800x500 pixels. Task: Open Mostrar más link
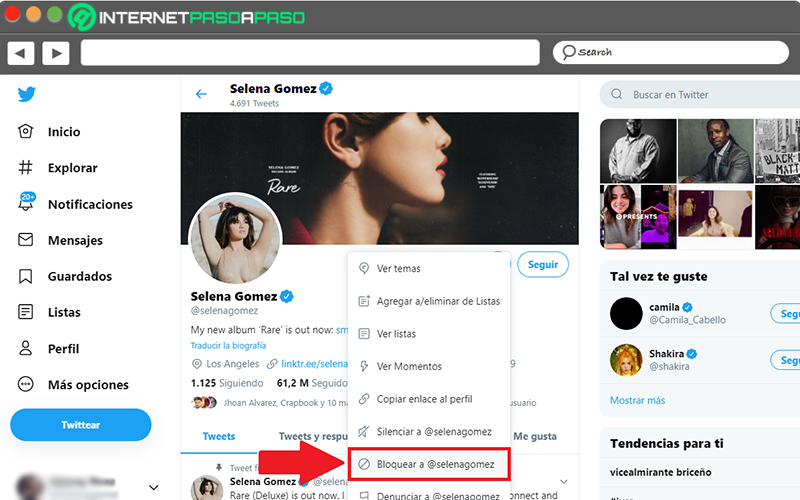coord(637,401)
